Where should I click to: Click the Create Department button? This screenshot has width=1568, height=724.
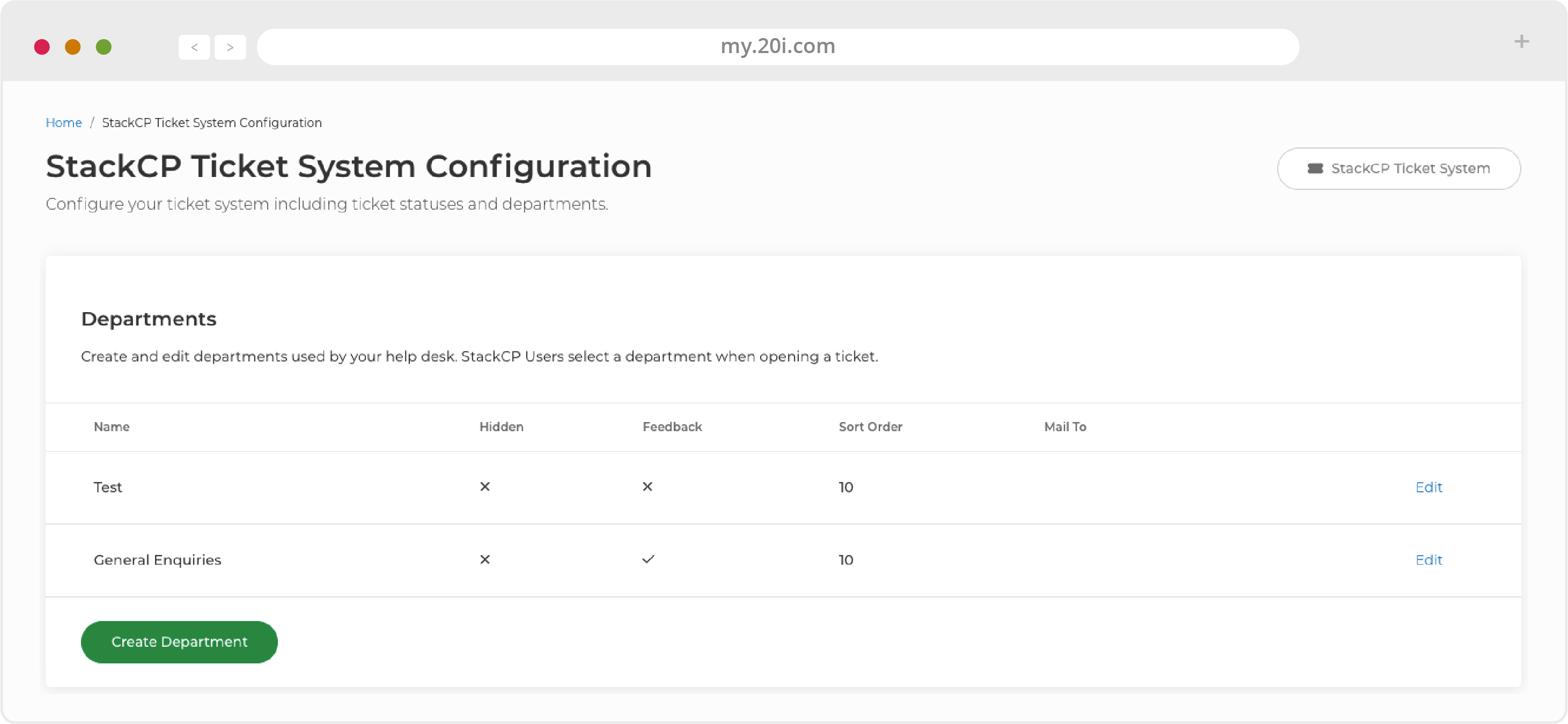pyautogui.click(x=179, y=642)
